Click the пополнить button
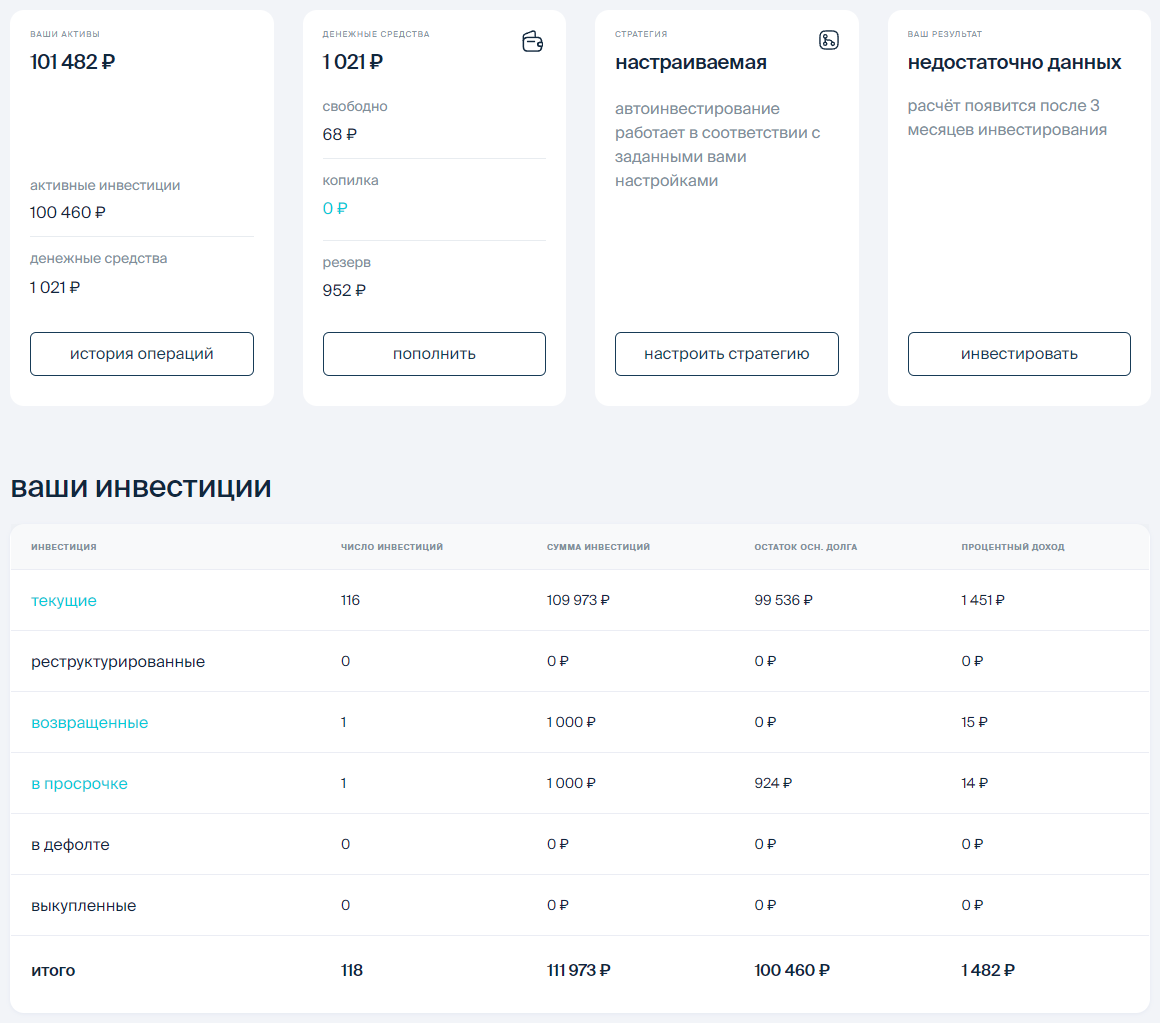1160x1023 pixels. (433, 353)
